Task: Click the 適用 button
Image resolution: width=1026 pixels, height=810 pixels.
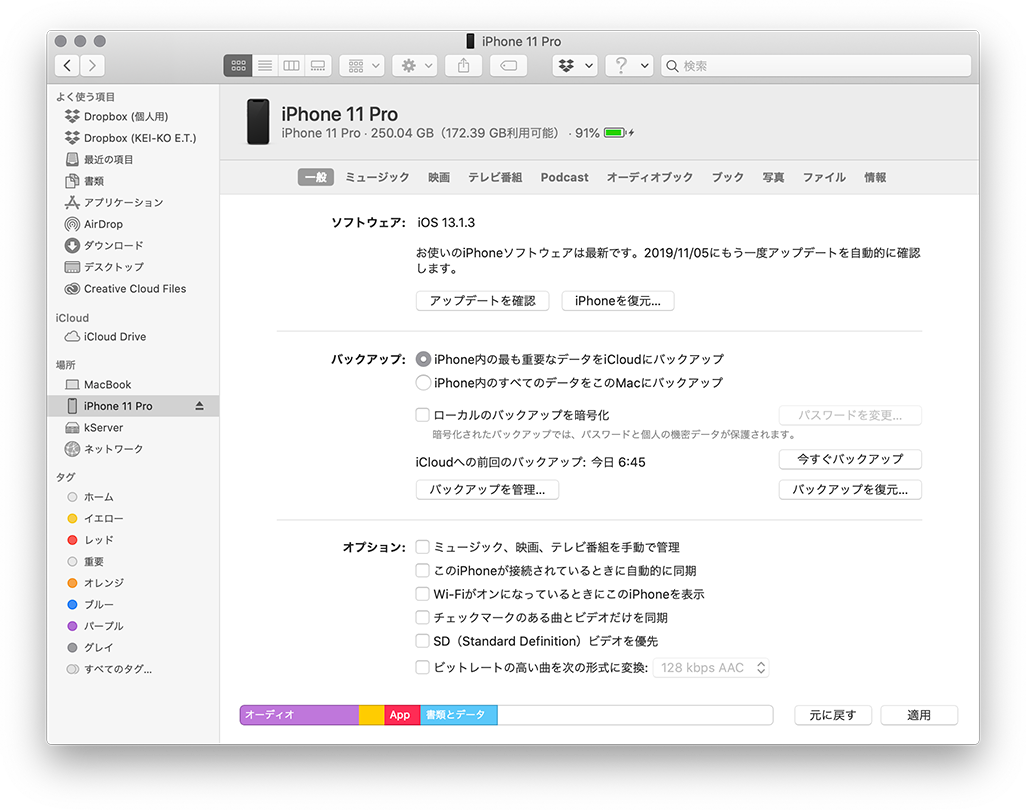Action: 919,715
